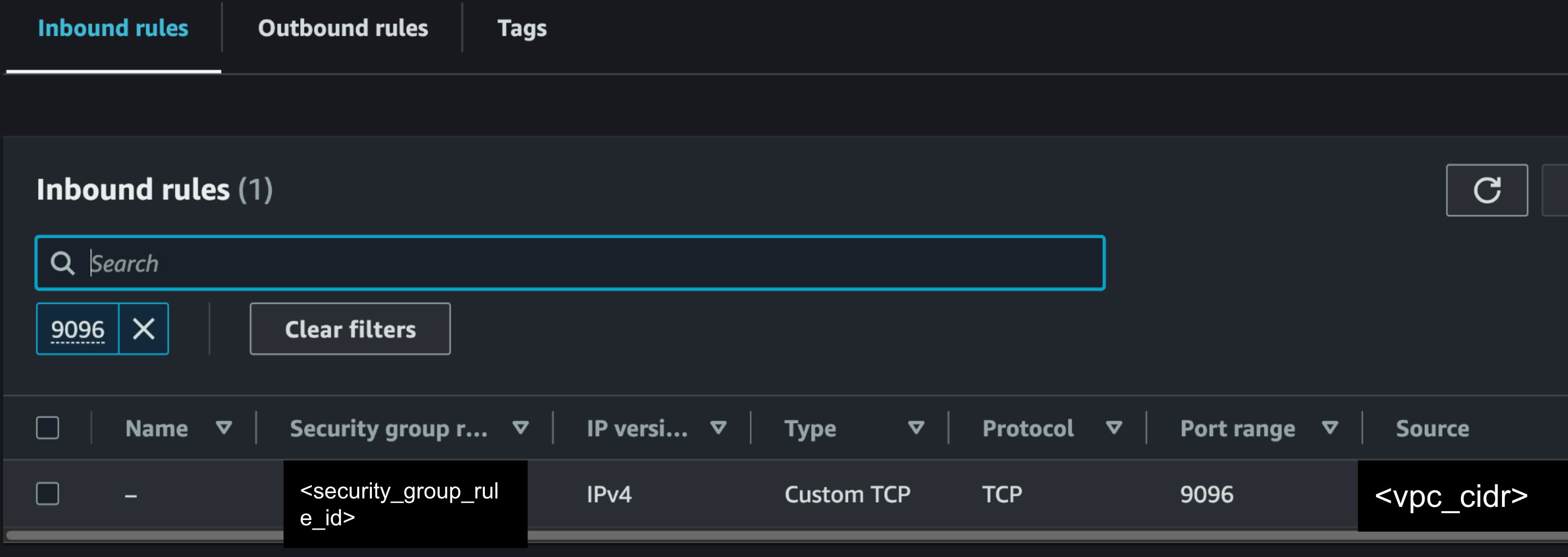Click the security group rule ID cell

(405, 504)
